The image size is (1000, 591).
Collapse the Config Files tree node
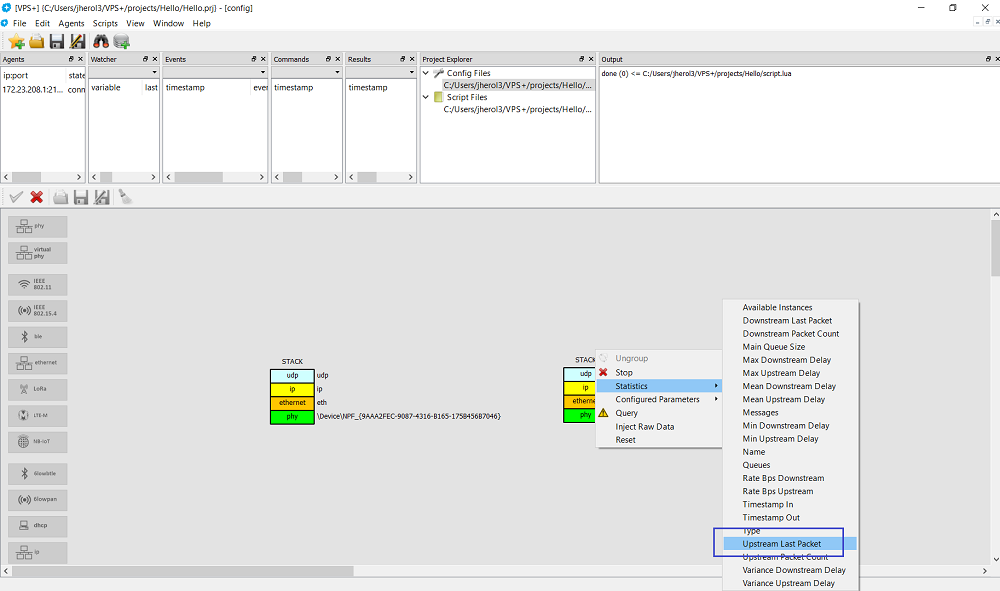coord(427,73)
